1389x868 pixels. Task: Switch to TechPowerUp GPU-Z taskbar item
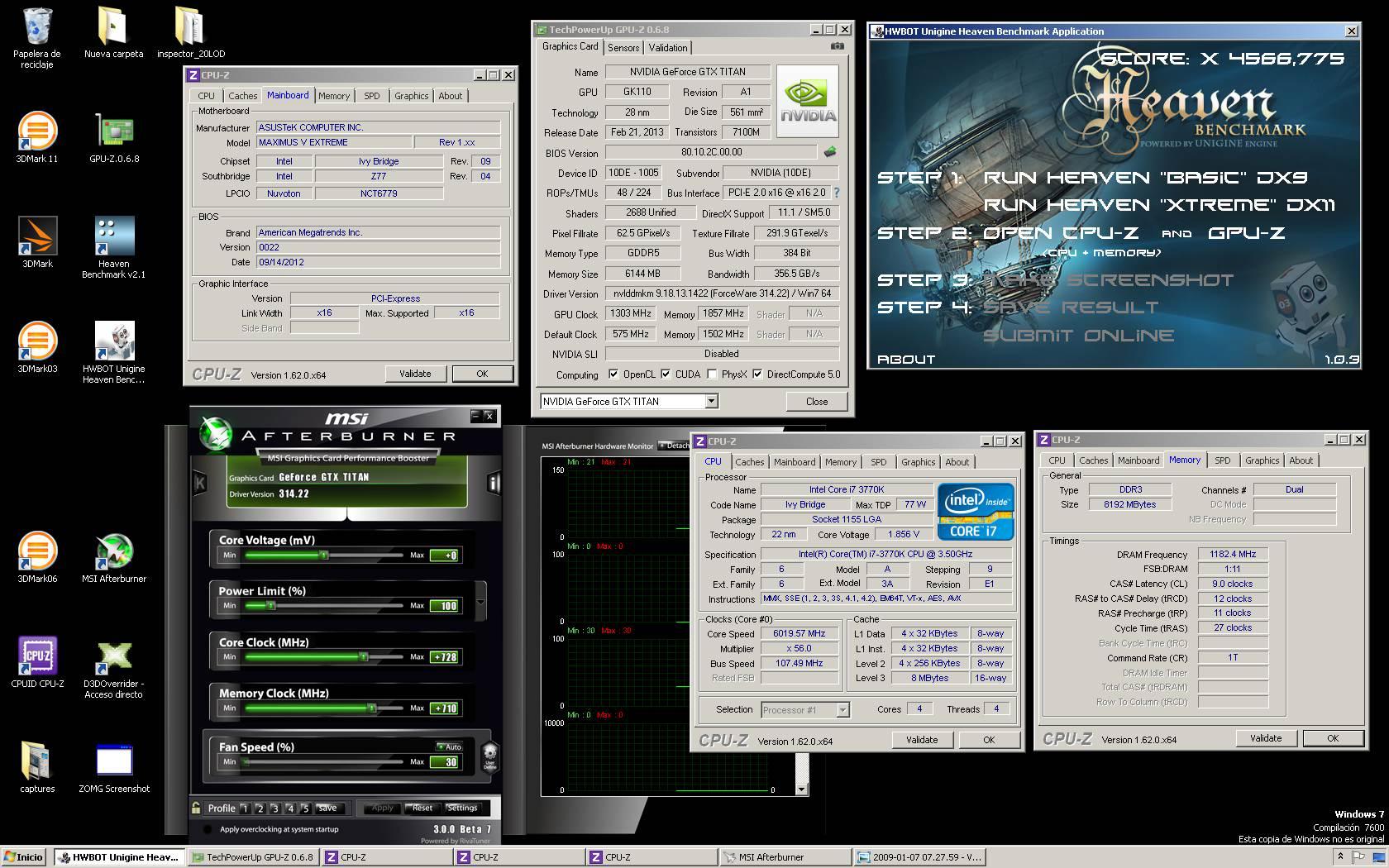point(252,857)
